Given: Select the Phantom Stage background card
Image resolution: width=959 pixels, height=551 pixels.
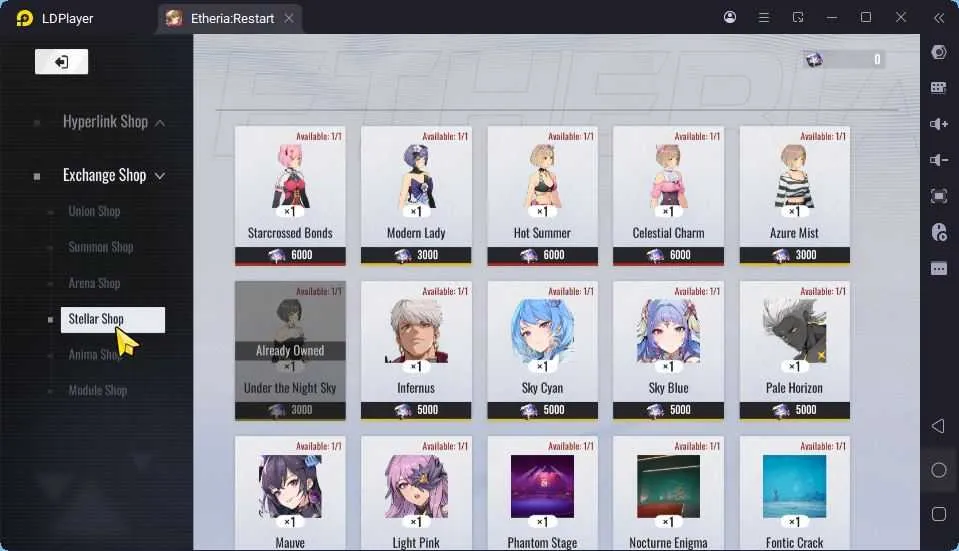Looking at the screenshot, I should point(542,494).
